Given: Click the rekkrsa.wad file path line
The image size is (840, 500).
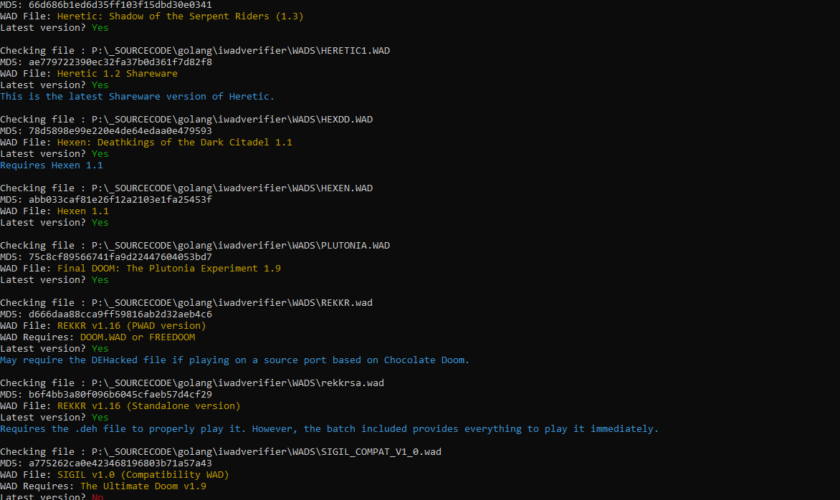Looking at the screenshot, I should tap(192, 383).
